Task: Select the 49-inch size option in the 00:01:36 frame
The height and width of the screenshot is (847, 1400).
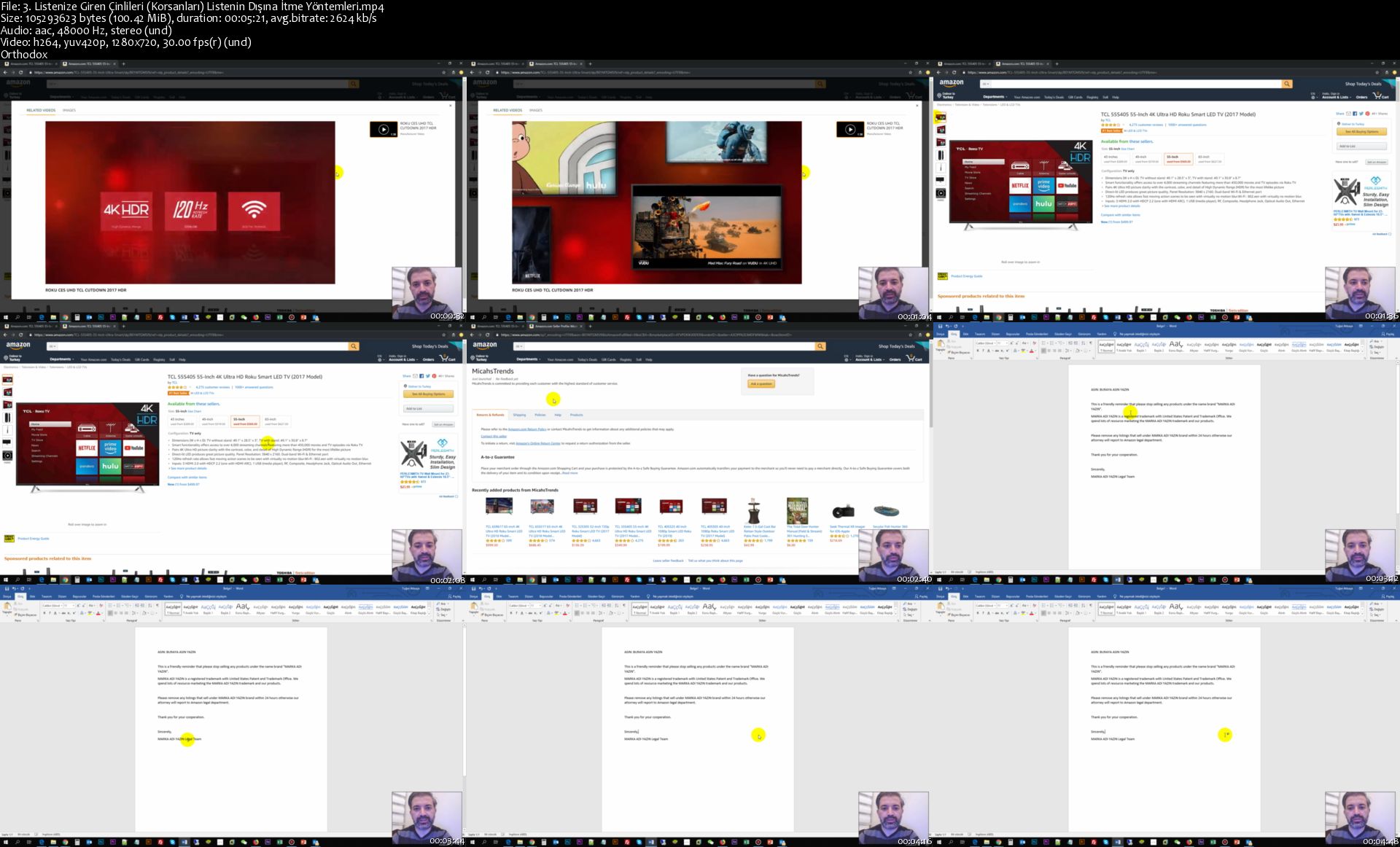Action: pos(1147,159)
